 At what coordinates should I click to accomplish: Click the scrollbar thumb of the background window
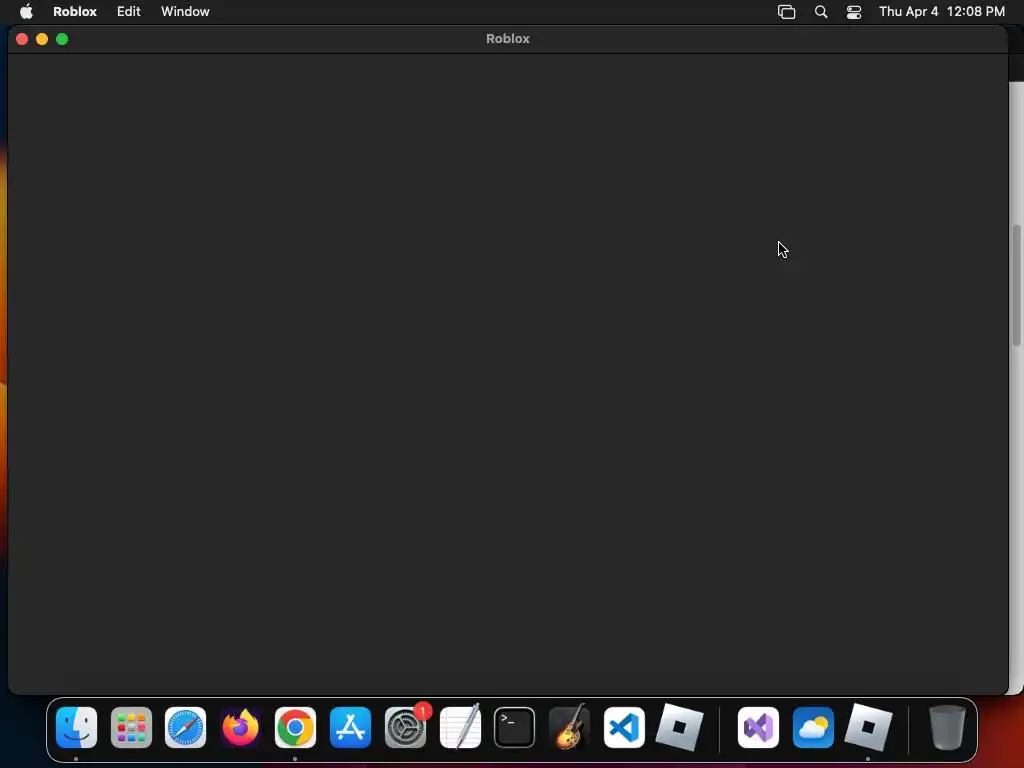(1017, 285)
